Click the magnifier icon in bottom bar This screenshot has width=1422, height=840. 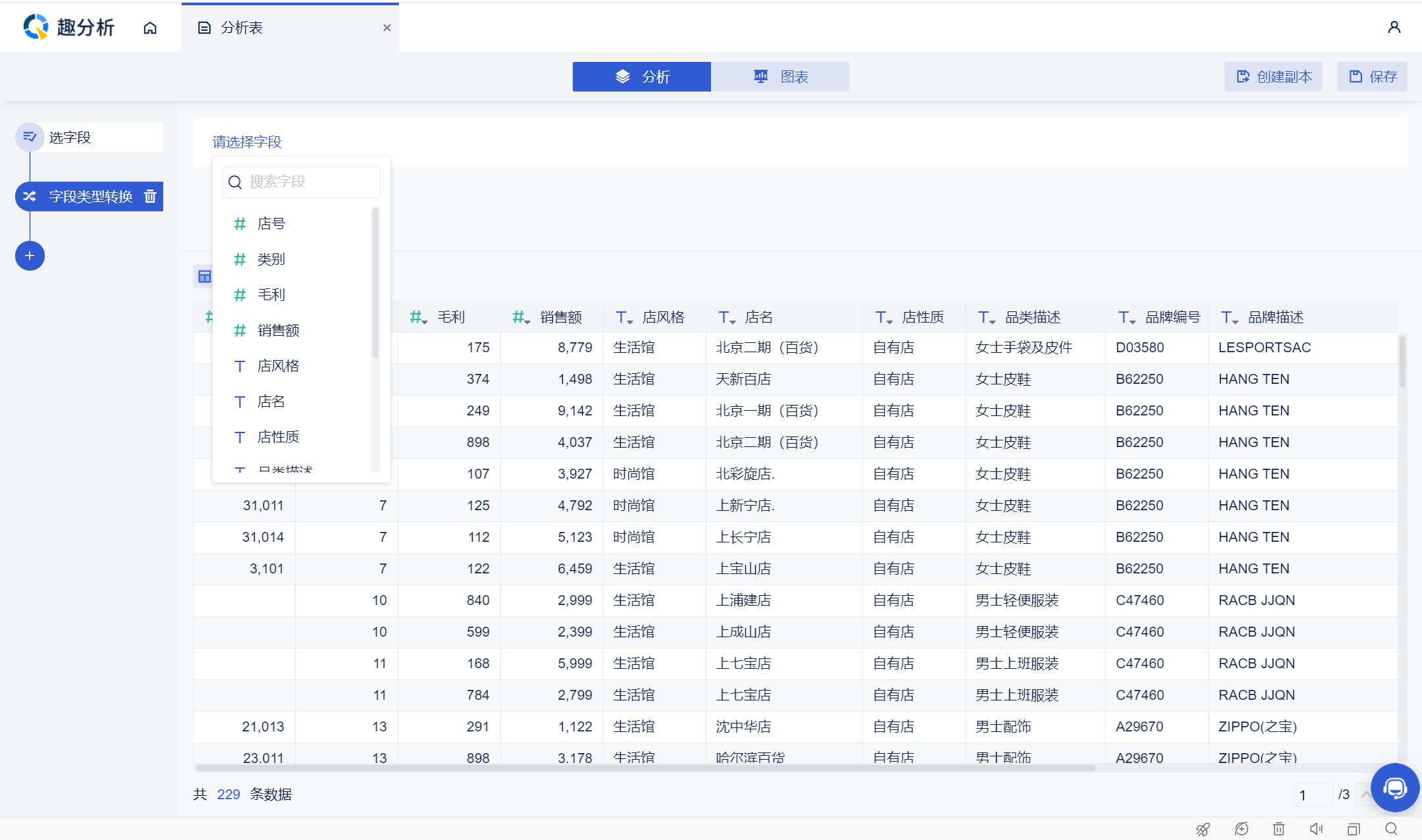1391,829
